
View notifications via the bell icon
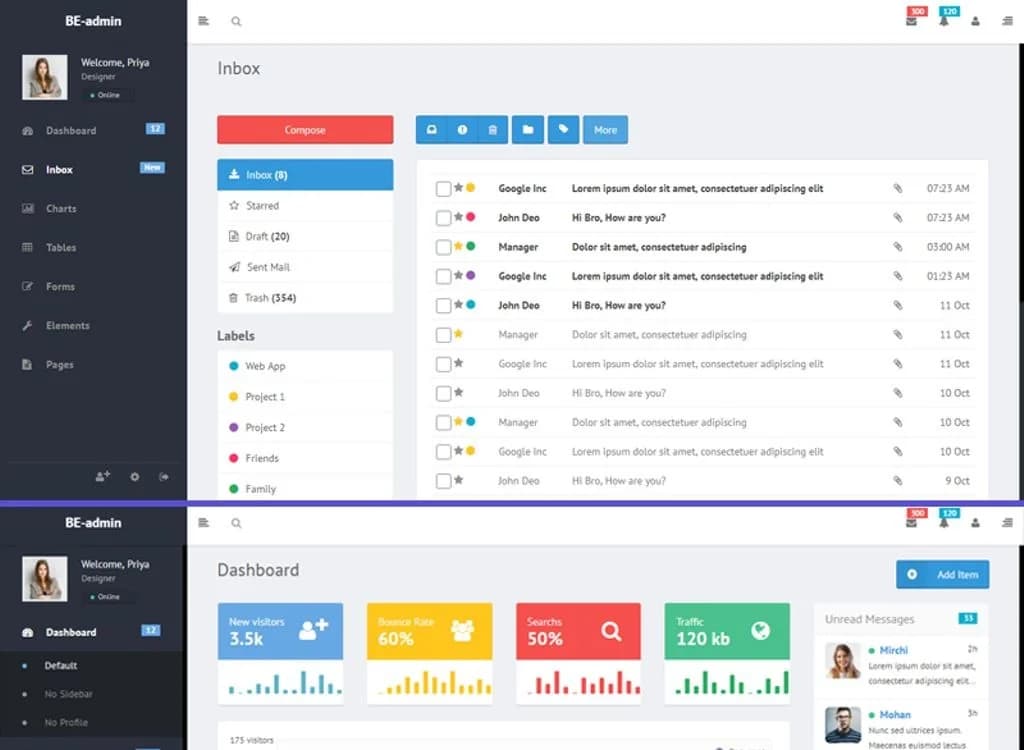pos(942,20)
